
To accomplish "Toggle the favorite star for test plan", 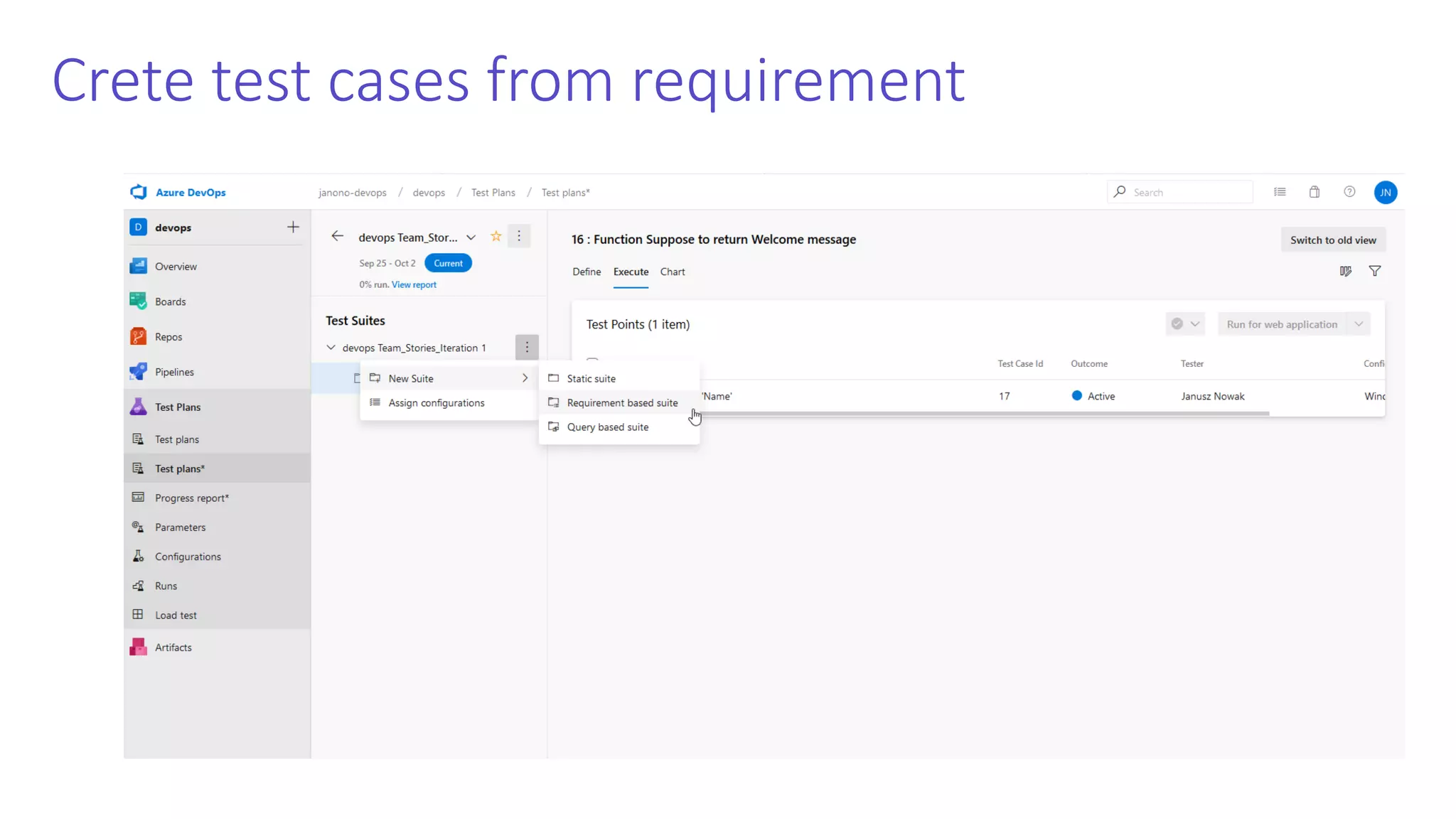I will tap(496, 237).
